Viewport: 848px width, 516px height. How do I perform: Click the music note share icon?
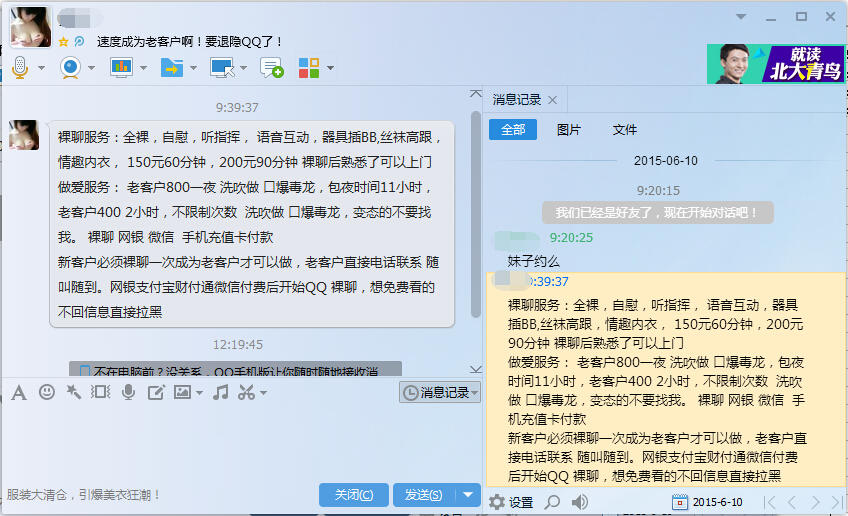[220, 392]
